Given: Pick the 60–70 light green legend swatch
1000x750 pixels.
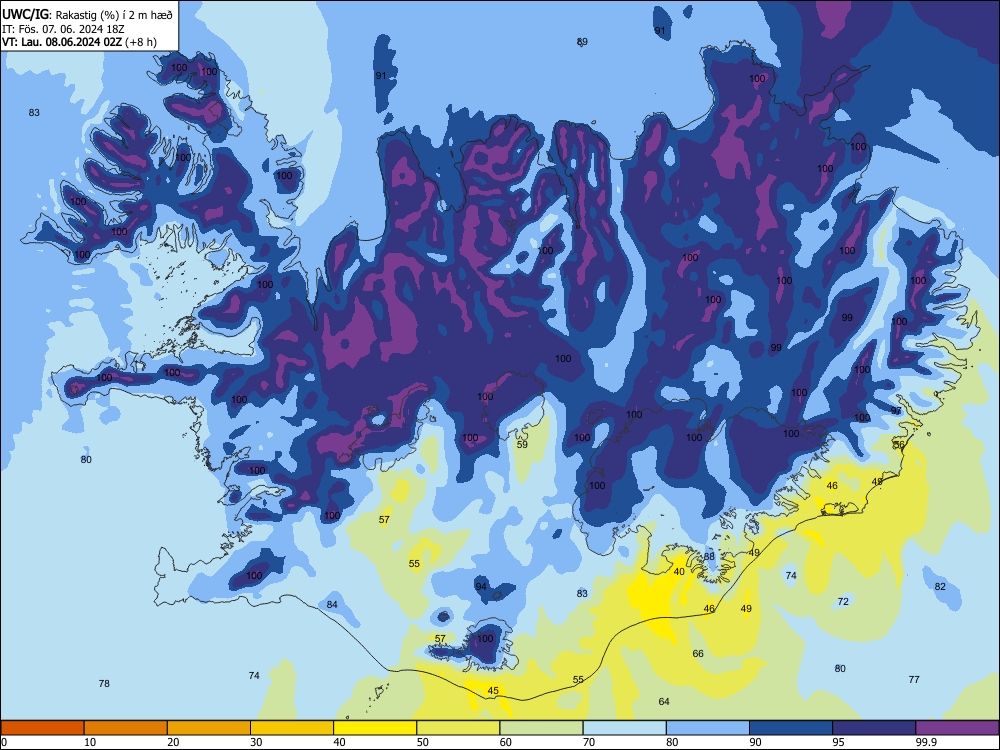Looking at the screenshot, I should click(541, 728).
